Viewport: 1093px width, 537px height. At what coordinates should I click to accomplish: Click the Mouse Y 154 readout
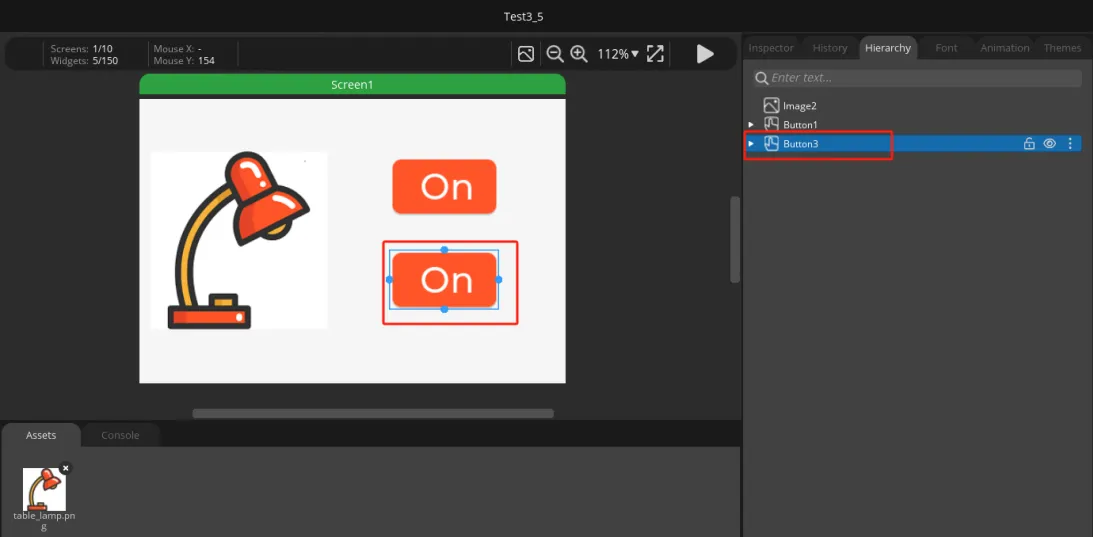click(184, 61)
